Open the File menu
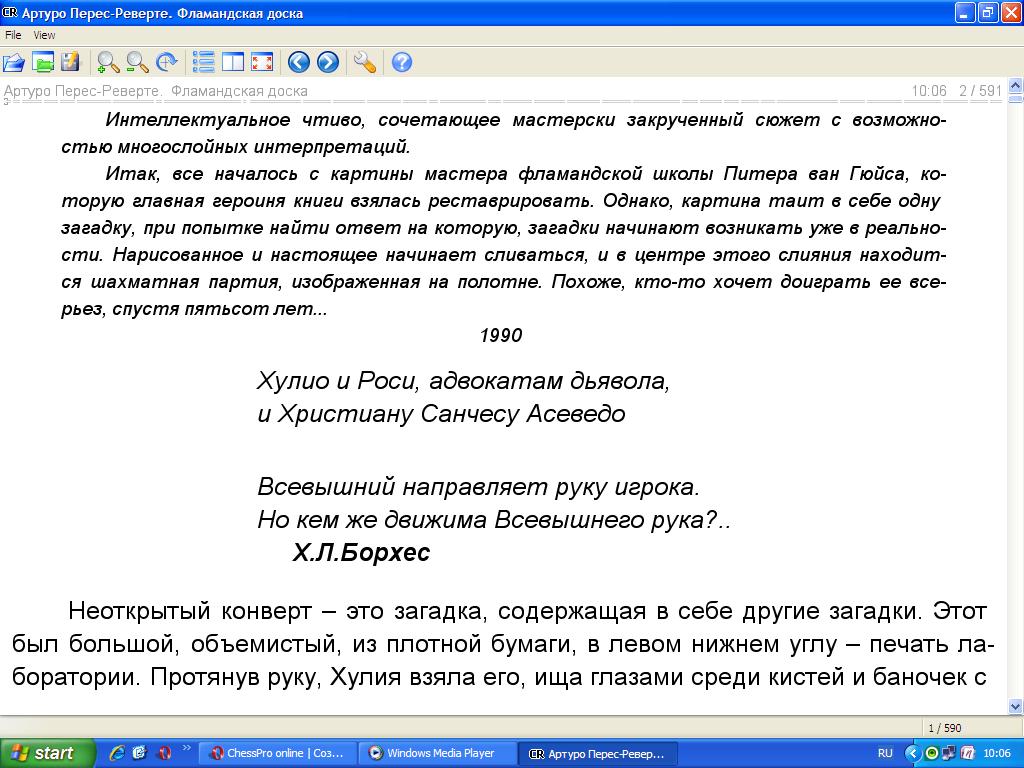 coord(13,35)
